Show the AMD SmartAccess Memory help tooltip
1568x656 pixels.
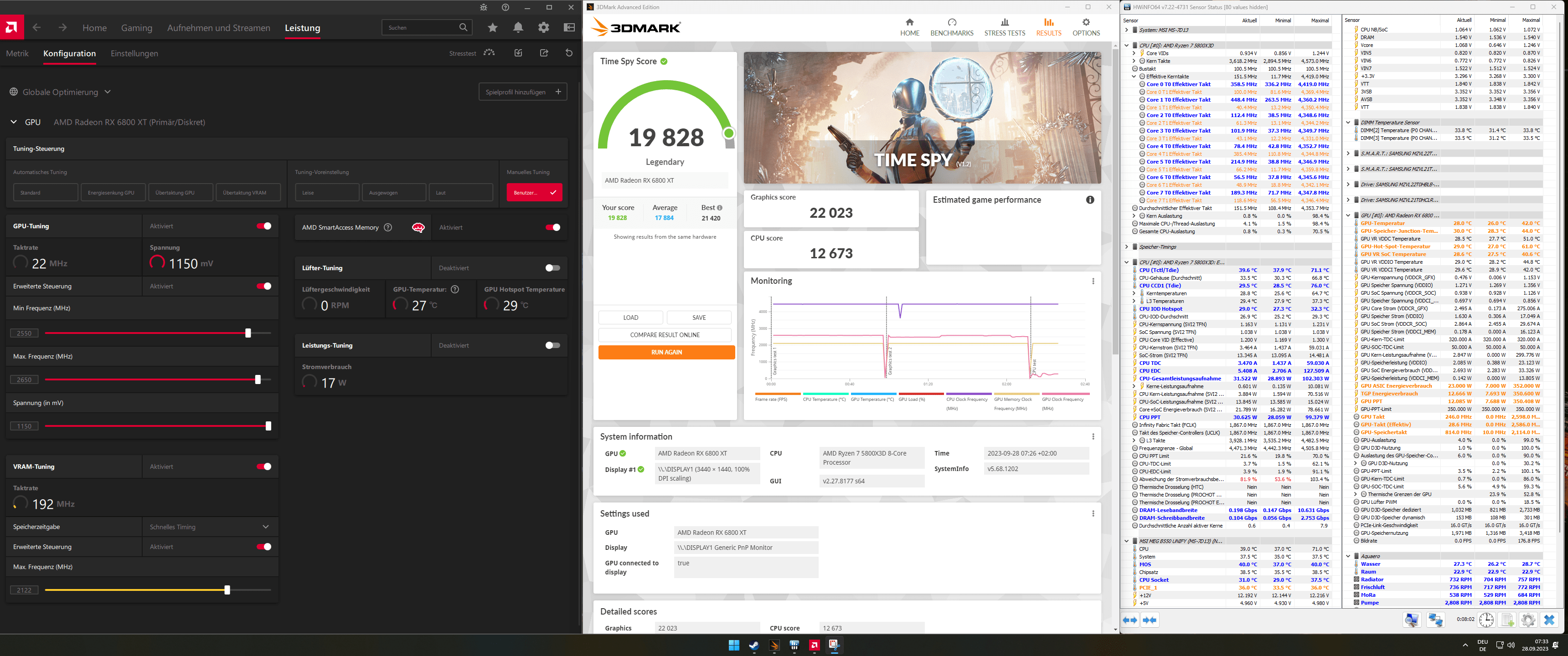[x=388, y=228]
